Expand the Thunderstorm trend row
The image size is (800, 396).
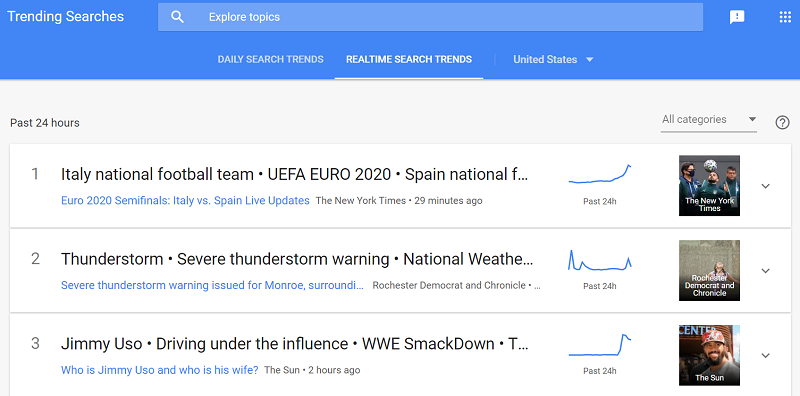click(x=765, y=270)
